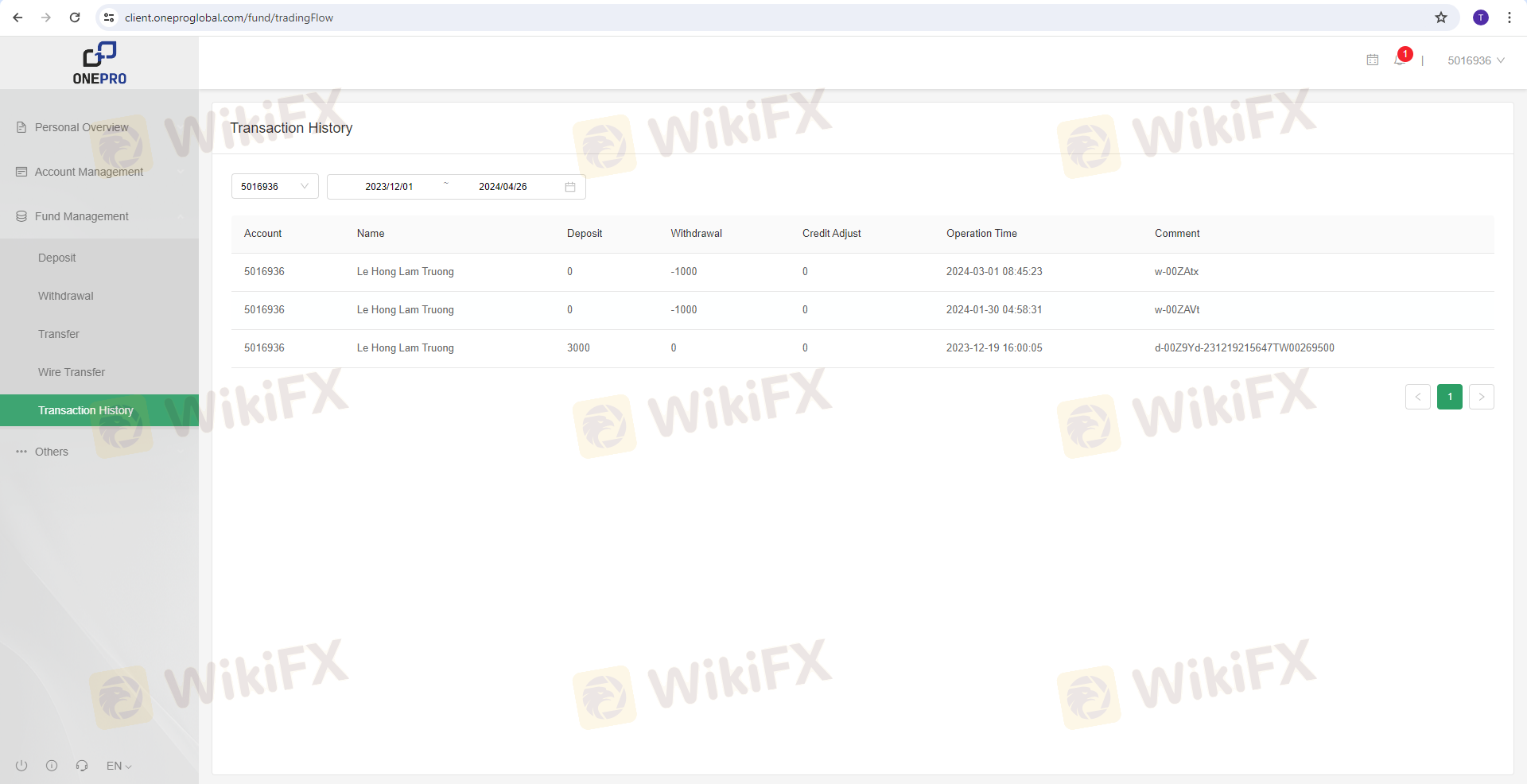Go to previous page of results
Screen dimensions: 1527x784
[1418, 397]
